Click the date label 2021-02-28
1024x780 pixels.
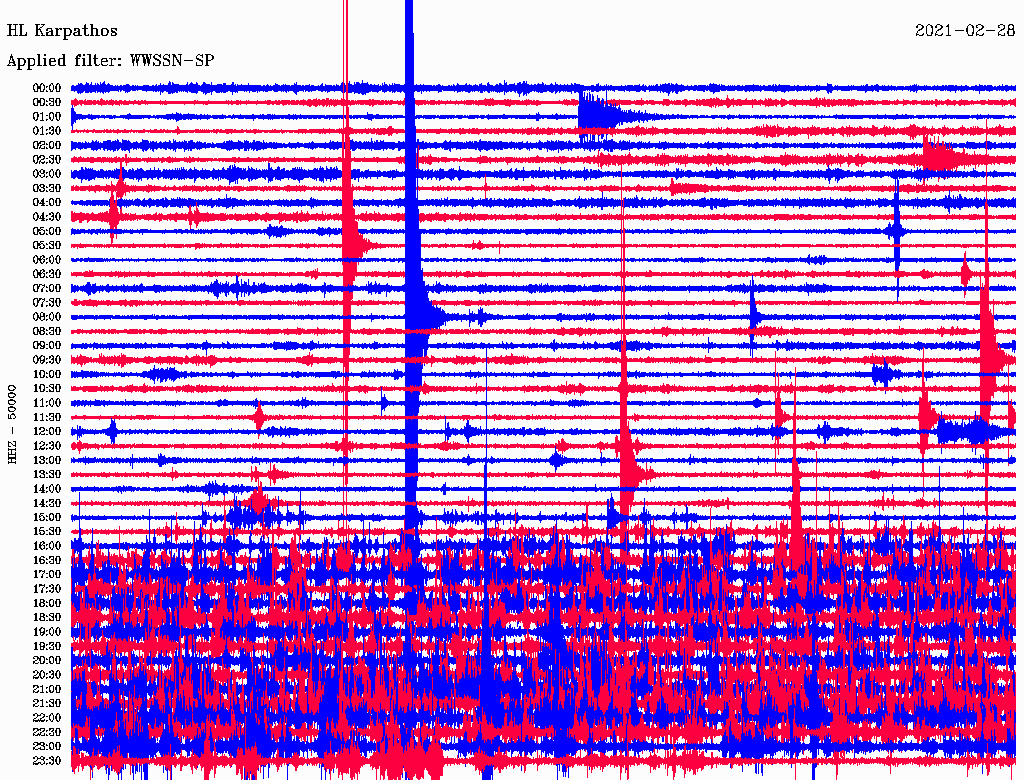click(x=965, y=30)
